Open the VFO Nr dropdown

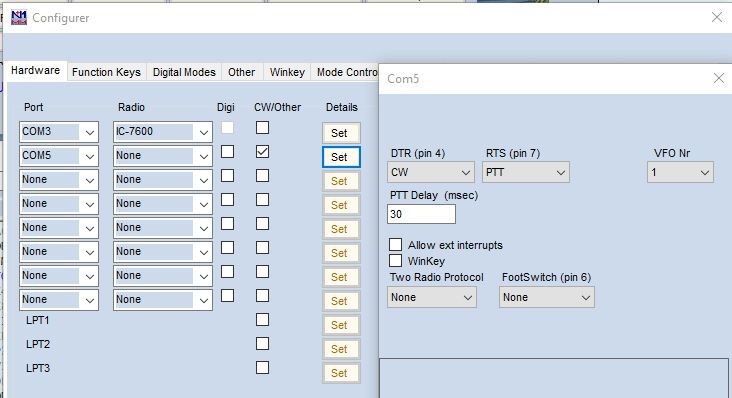click(680, 172)
